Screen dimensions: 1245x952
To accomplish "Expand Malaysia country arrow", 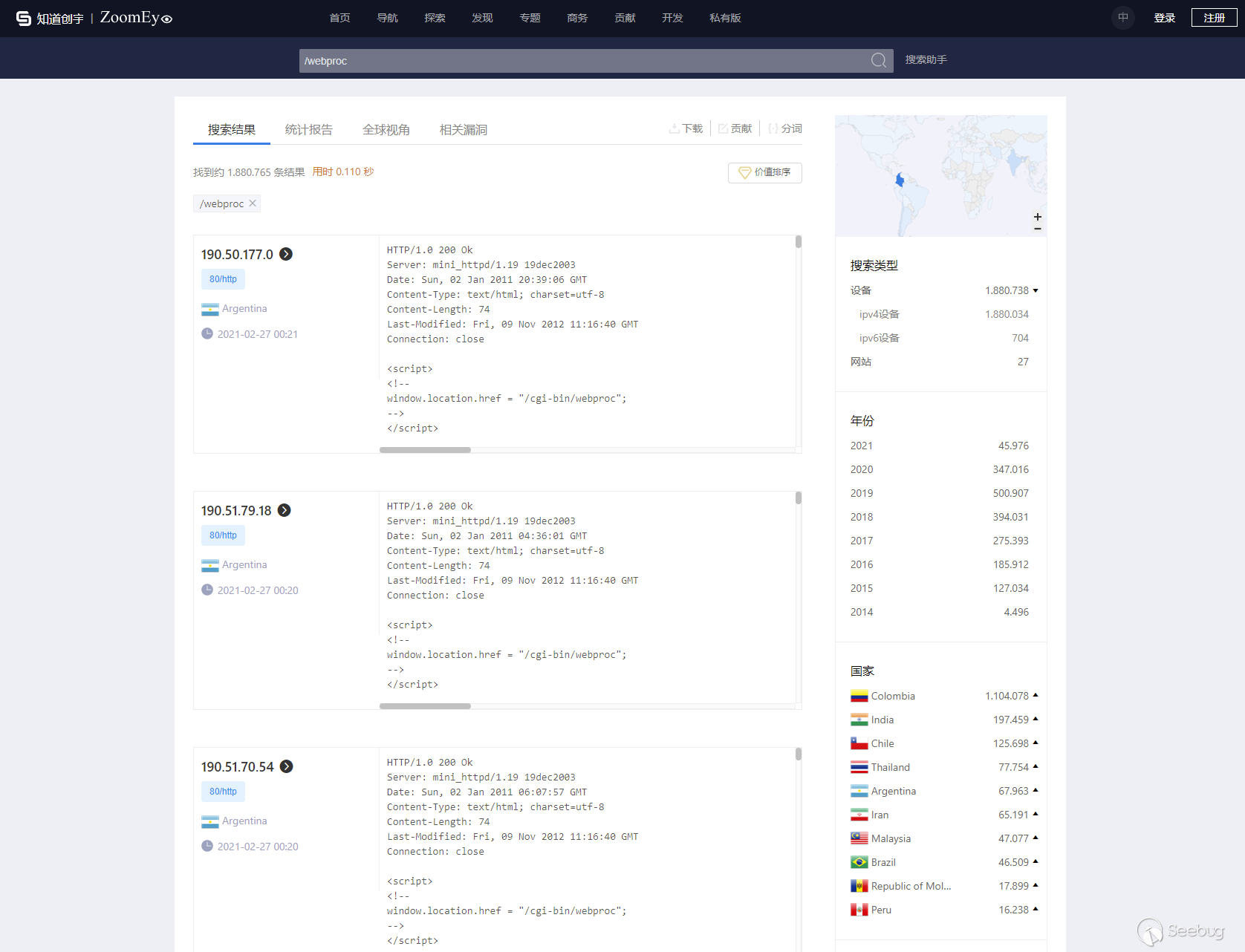I will (x=1036, y=838).
